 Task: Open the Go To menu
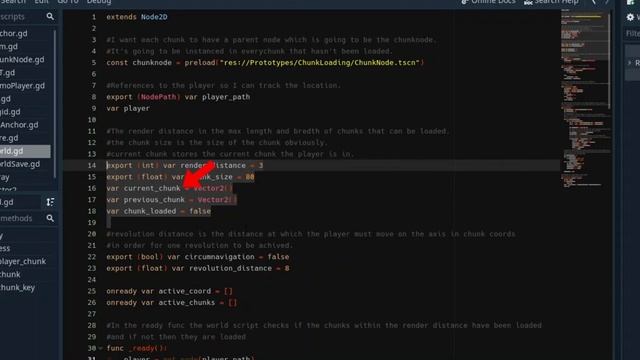pos(68,2)
